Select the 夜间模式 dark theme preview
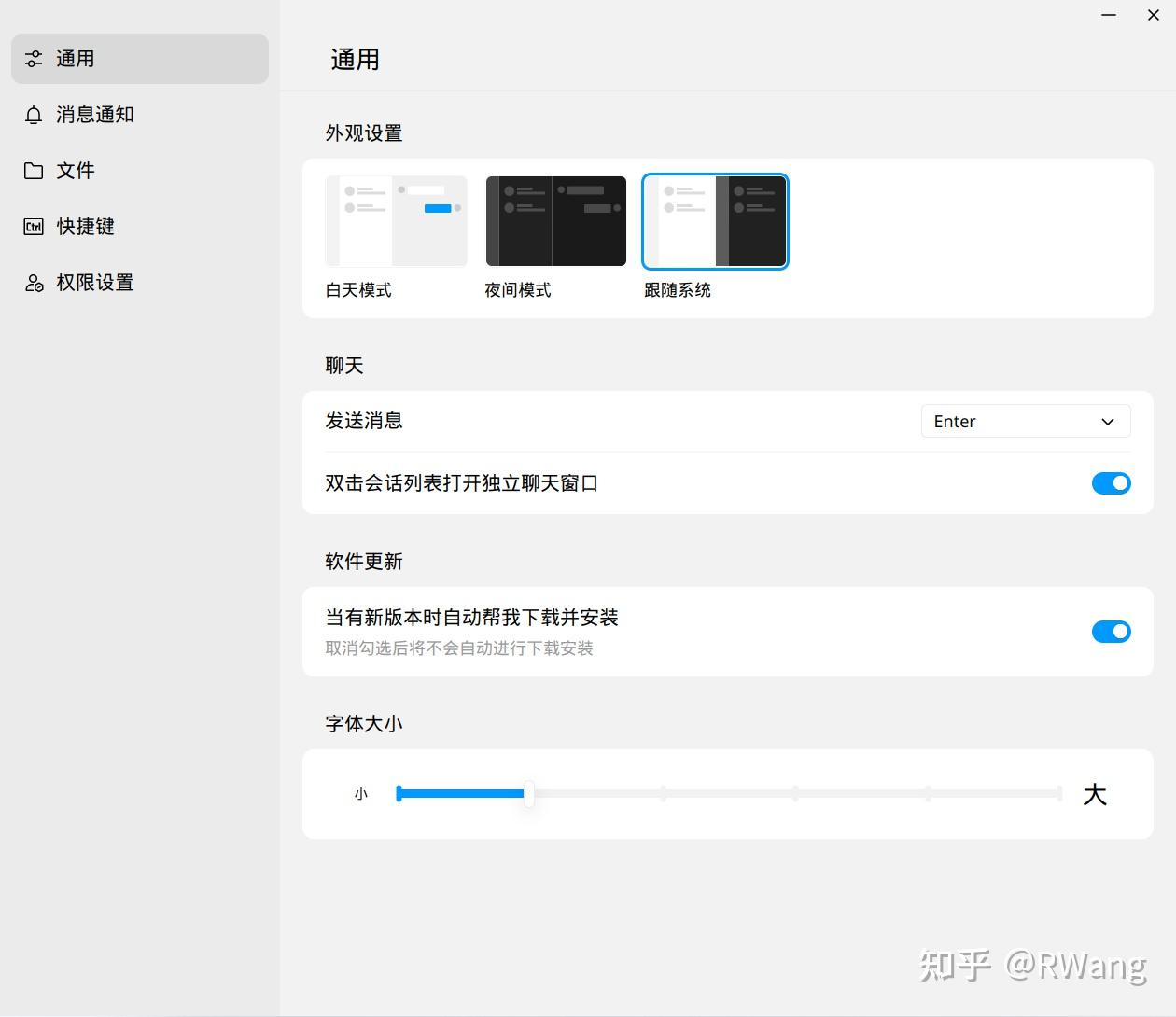1176x1017 pixels. (x=555, y=220)
